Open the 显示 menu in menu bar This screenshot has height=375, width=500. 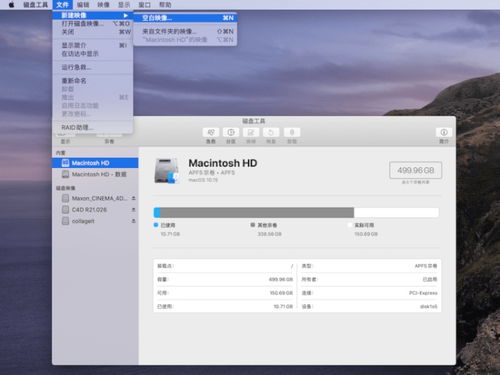(124, 5)
